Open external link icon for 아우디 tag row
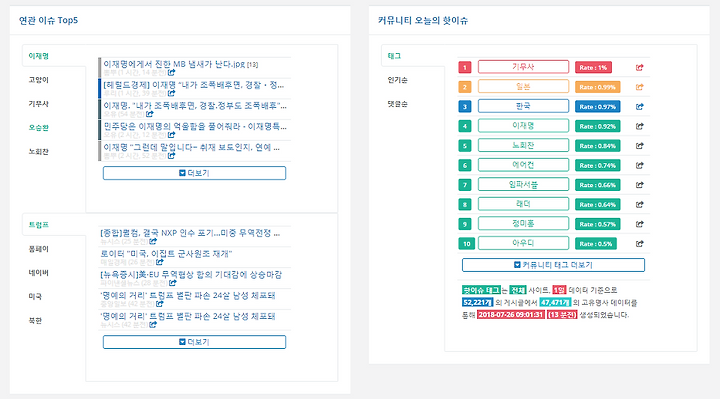 click(639, 244)
